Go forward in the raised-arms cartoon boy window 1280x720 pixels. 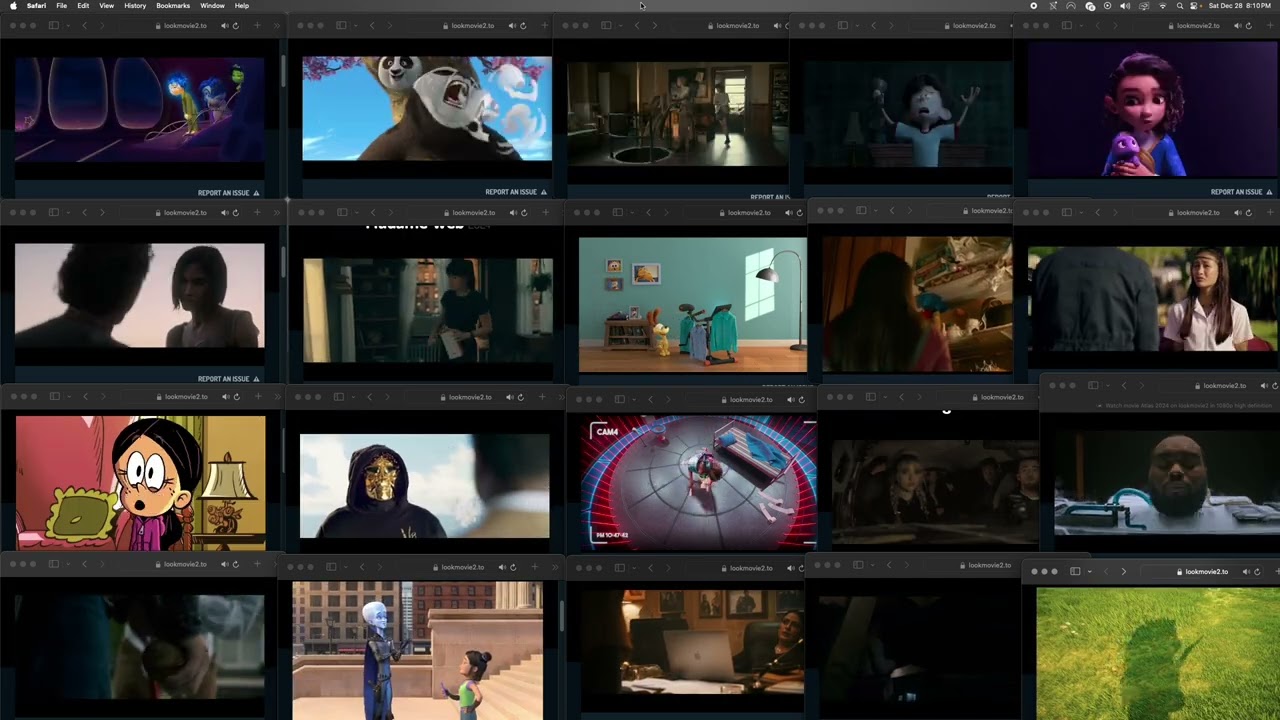[891, 25]
